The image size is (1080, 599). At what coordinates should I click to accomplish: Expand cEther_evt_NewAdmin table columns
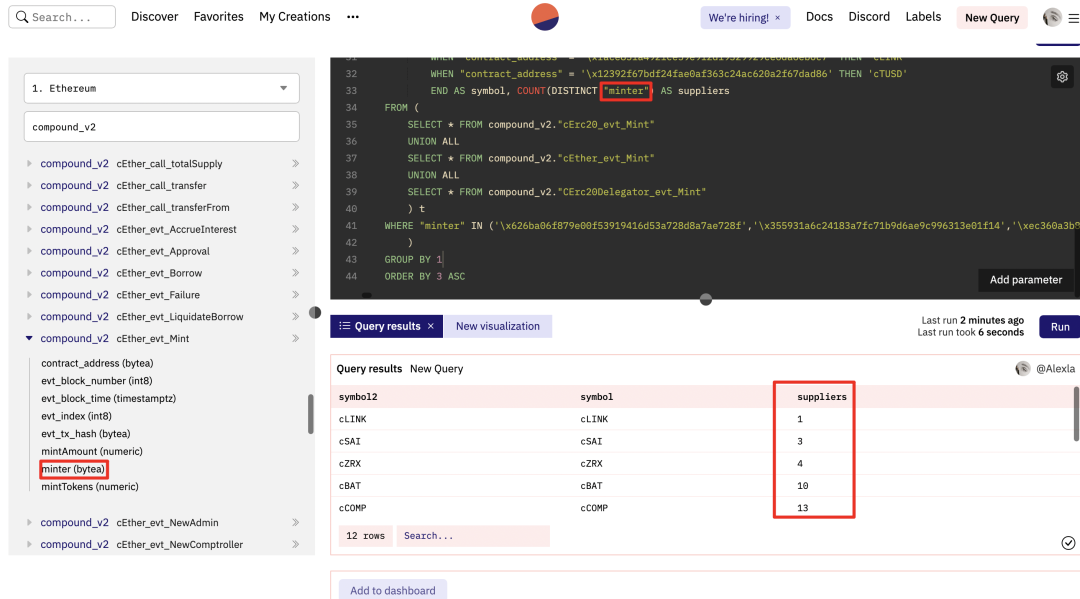click(x=29, y=523)
